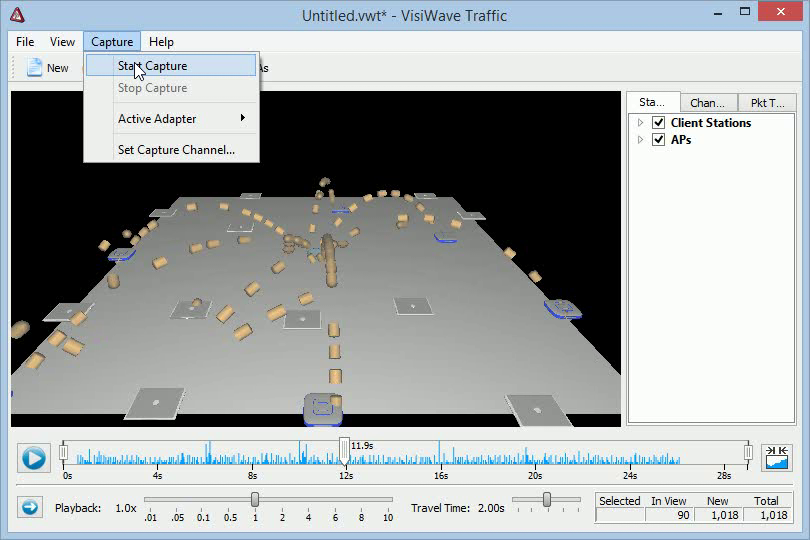The height and width of the screenshot is (540, 810).
Task: Switch to the Pkt T... tab
Action: pos(767,103)
